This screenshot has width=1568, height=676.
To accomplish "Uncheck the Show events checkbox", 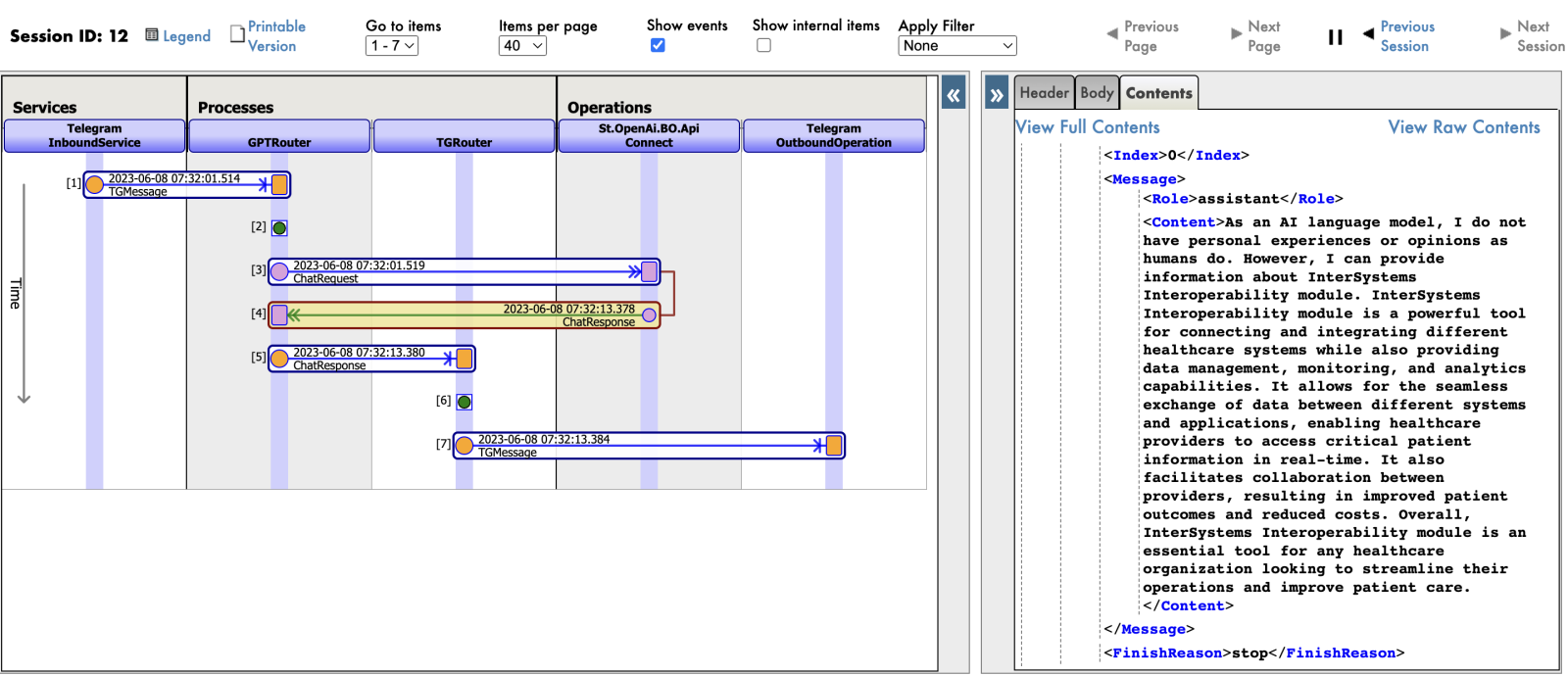I will click(x=658, y=45).
